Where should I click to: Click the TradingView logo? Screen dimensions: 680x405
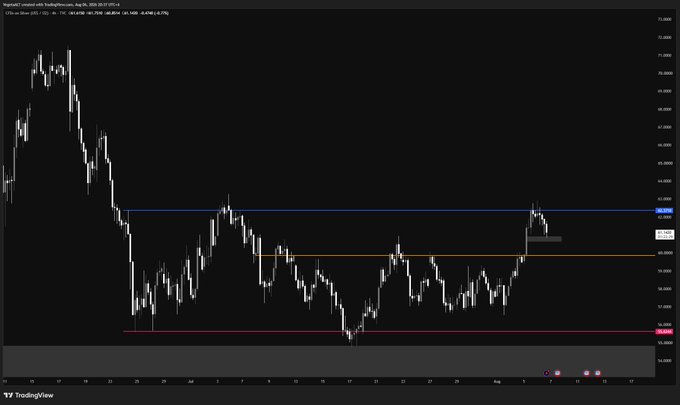pos(28,395)
